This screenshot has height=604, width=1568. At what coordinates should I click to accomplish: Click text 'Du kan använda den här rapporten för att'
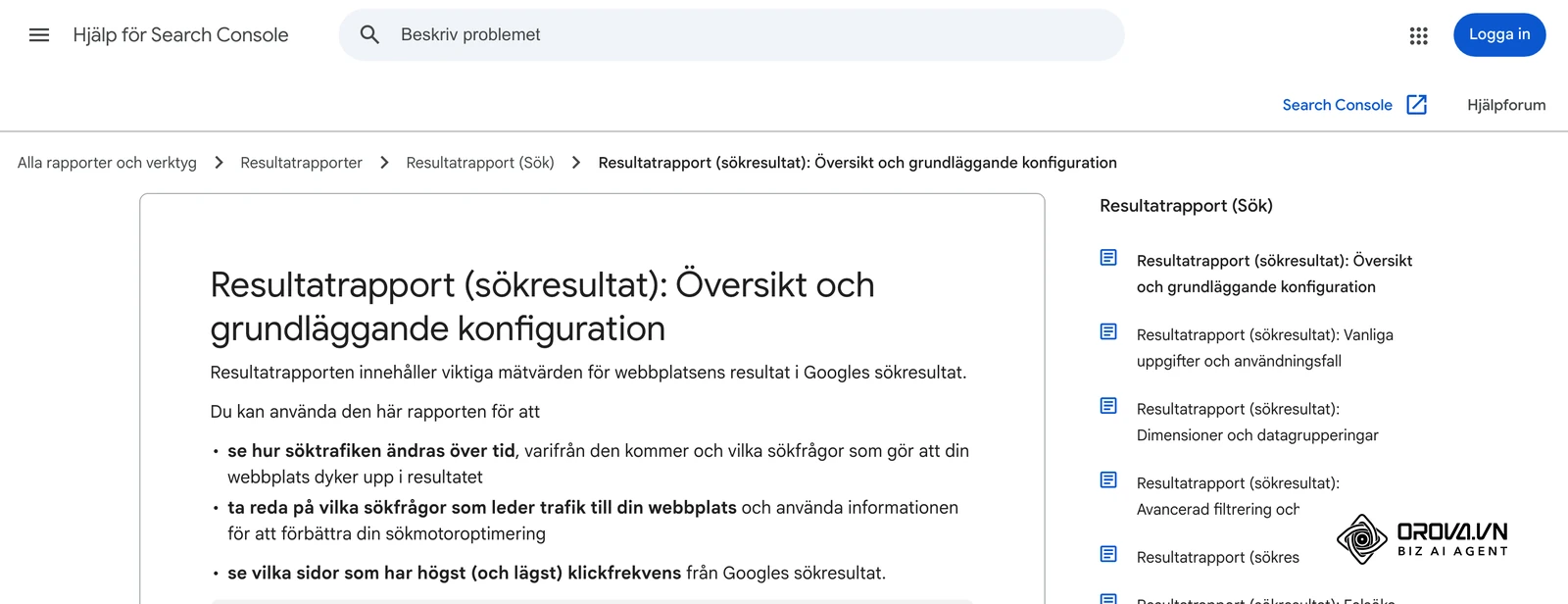pos(375,412)
